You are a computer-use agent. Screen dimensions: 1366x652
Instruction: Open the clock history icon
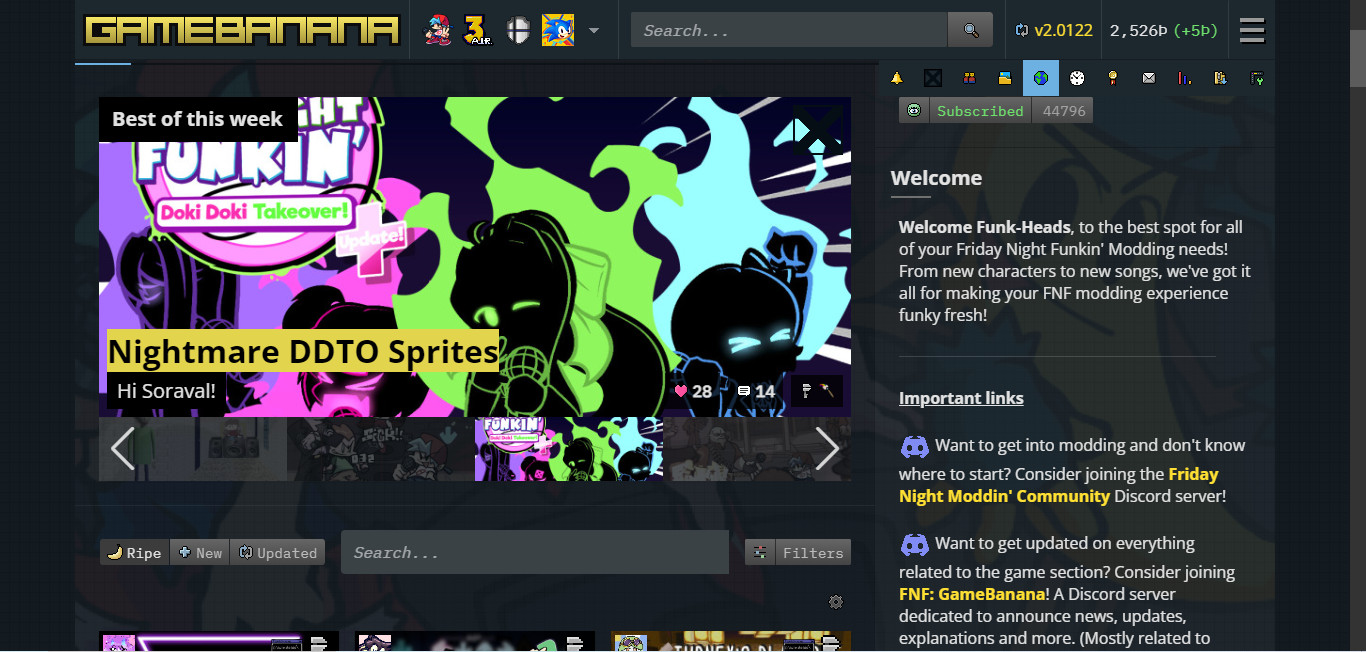[1076, 77]
